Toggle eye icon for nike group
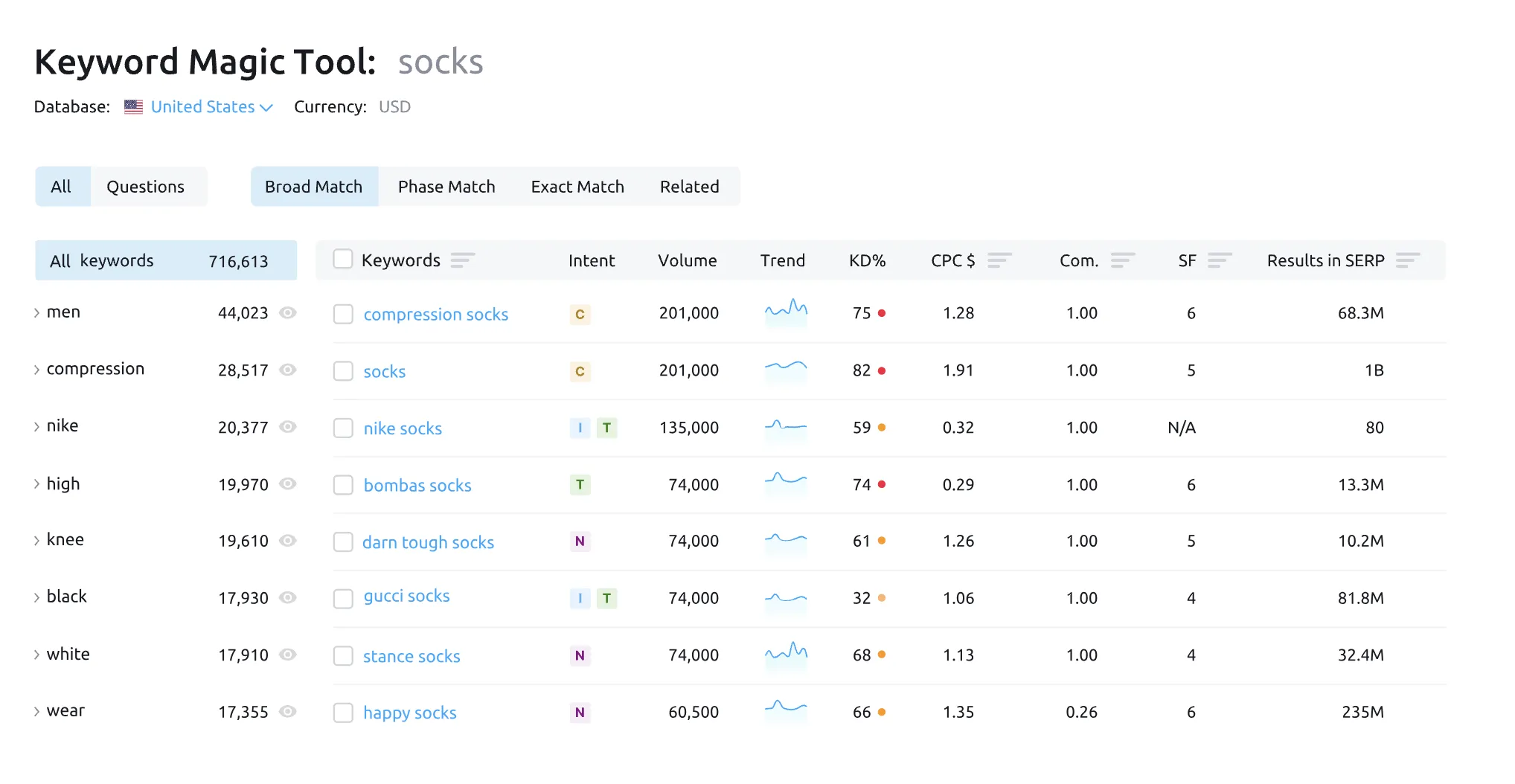The image size is (1515, 784). click(x=288, y=427)
